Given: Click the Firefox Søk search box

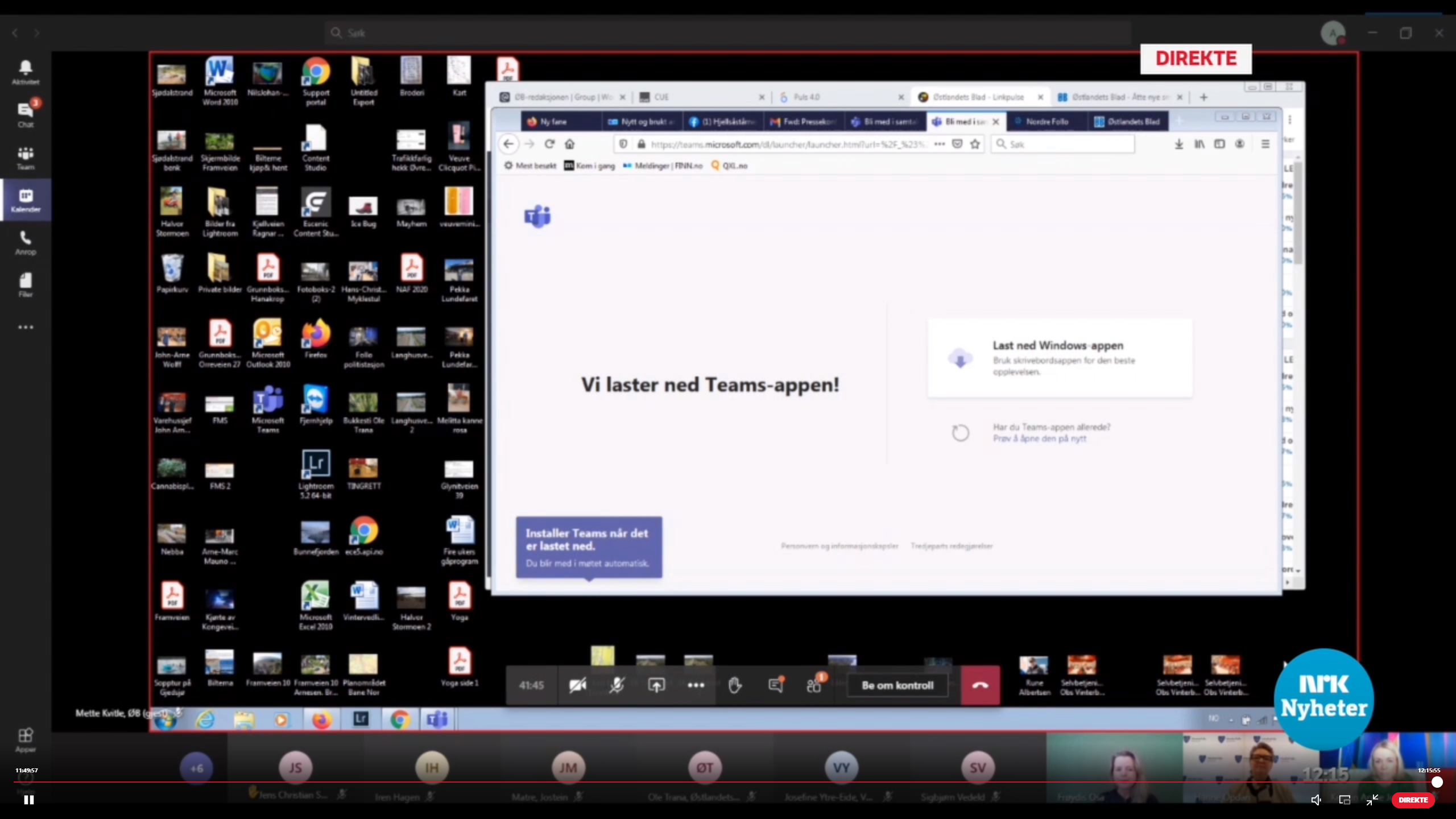Looking at the screenshot, I should point(1062,144).
